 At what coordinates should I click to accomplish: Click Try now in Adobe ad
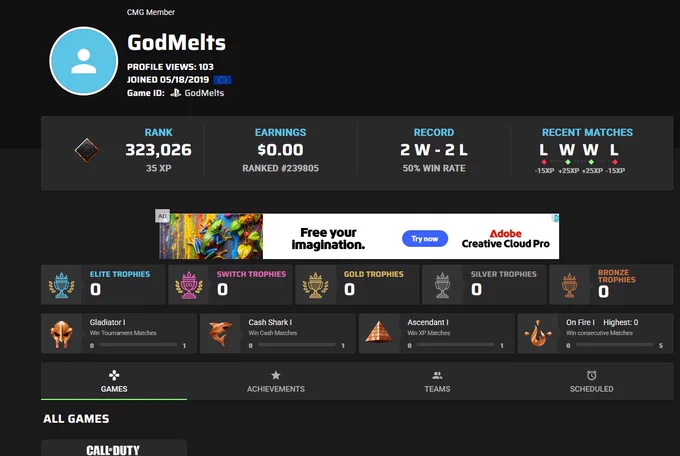pyautogui.click(x=425, y=239)
